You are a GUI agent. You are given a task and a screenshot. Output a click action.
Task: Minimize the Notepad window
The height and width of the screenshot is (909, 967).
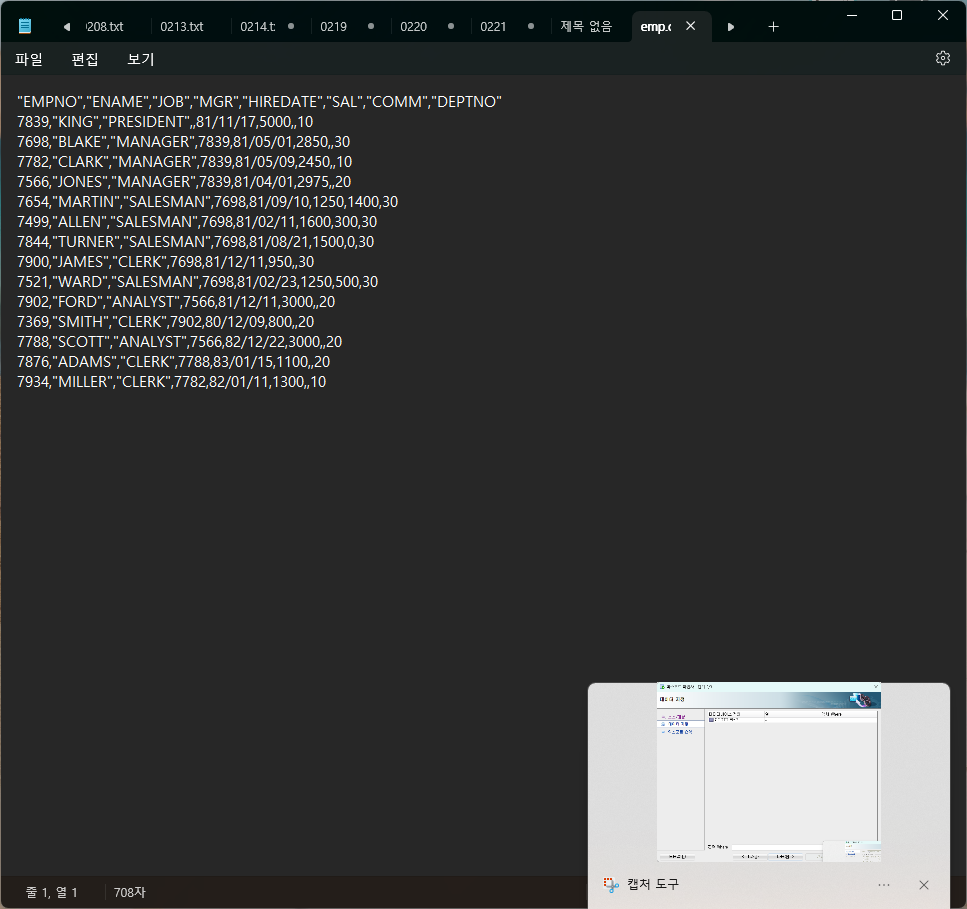tap(852, 15)
